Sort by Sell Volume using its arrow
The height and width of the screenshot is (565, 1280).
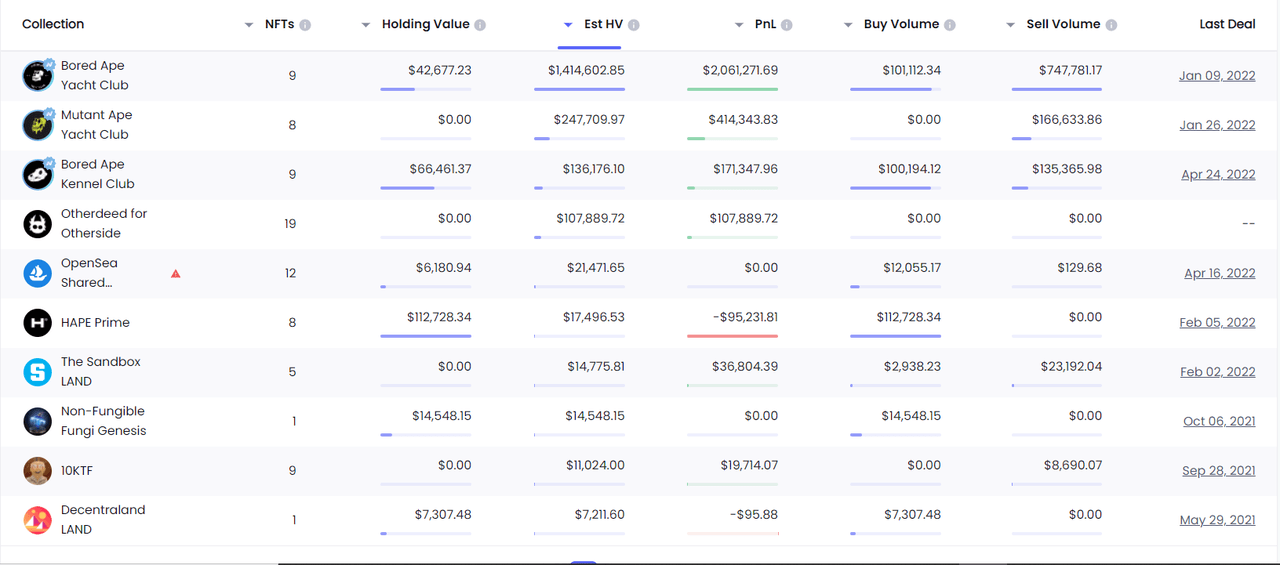coord(1010,25)
